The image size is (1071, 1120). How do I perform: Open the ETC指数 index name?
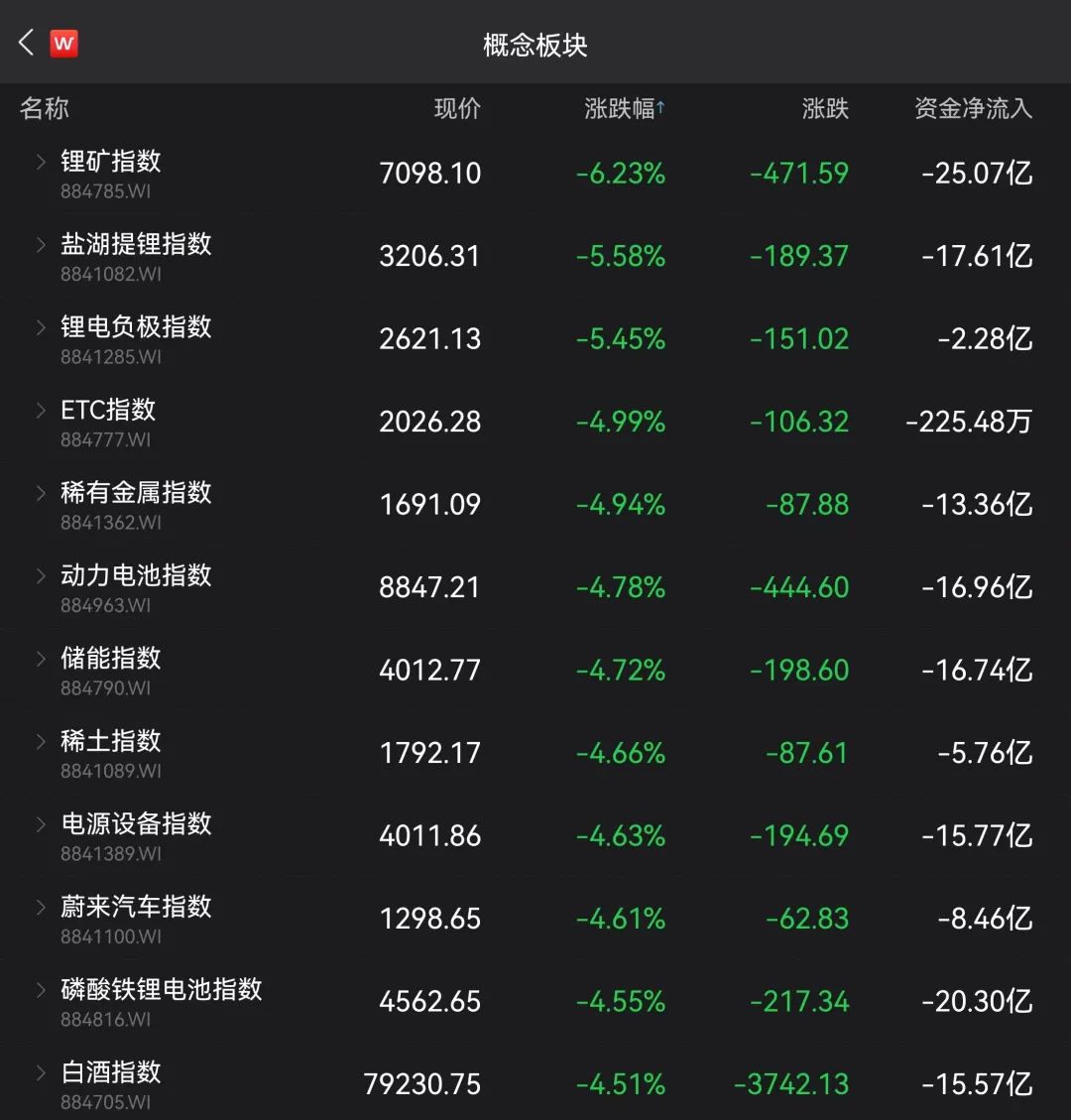tap(108, 410)
